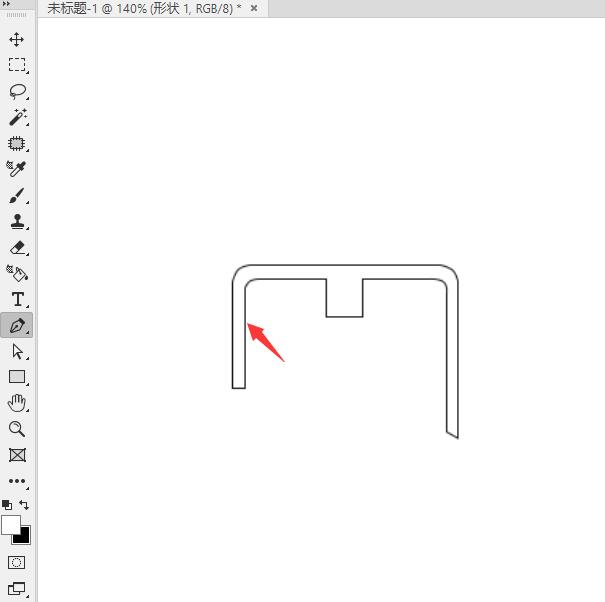This screenshot has height=602, width=605.
Task: Expand the toolbar with double arrows
Action: [x=6, y=3]
